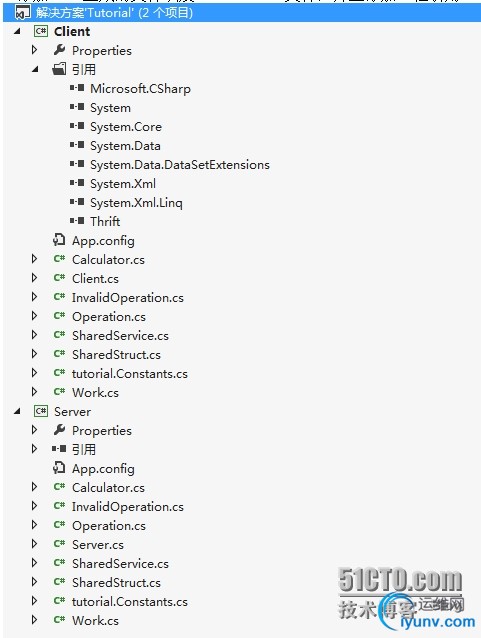Viewport: 481px width, 638px height.
Task: Select Microsoft.CSharp reference
Action: pyautogui.click(x=140, y=88)
